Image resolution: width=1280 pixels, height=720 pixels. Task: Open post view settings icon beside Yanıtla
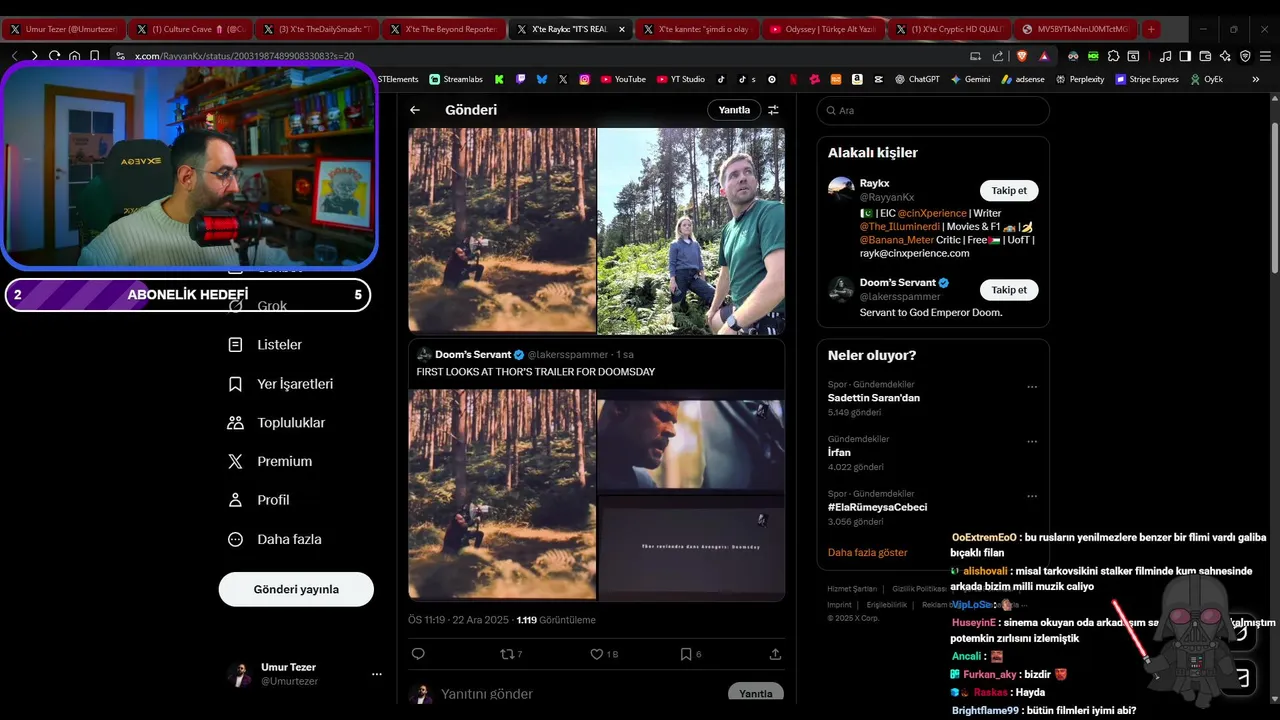[773, 110]
